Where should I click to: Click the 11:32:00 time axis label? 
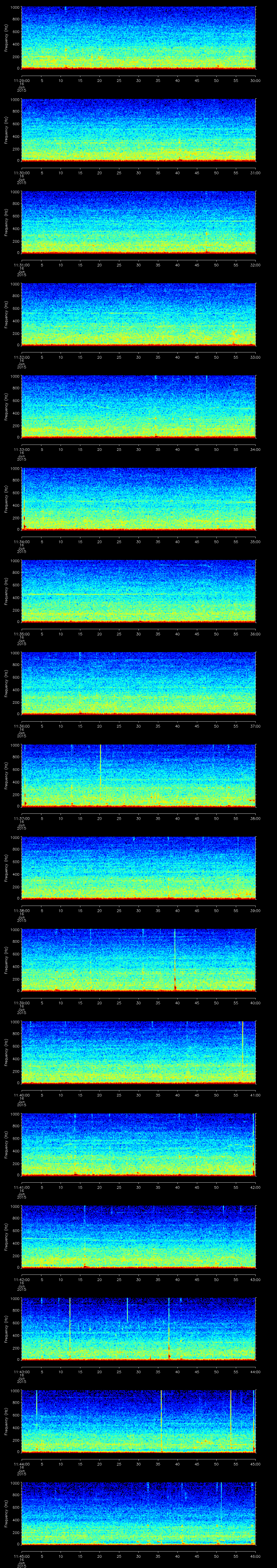pyautogui.click(x=21, y=357)
